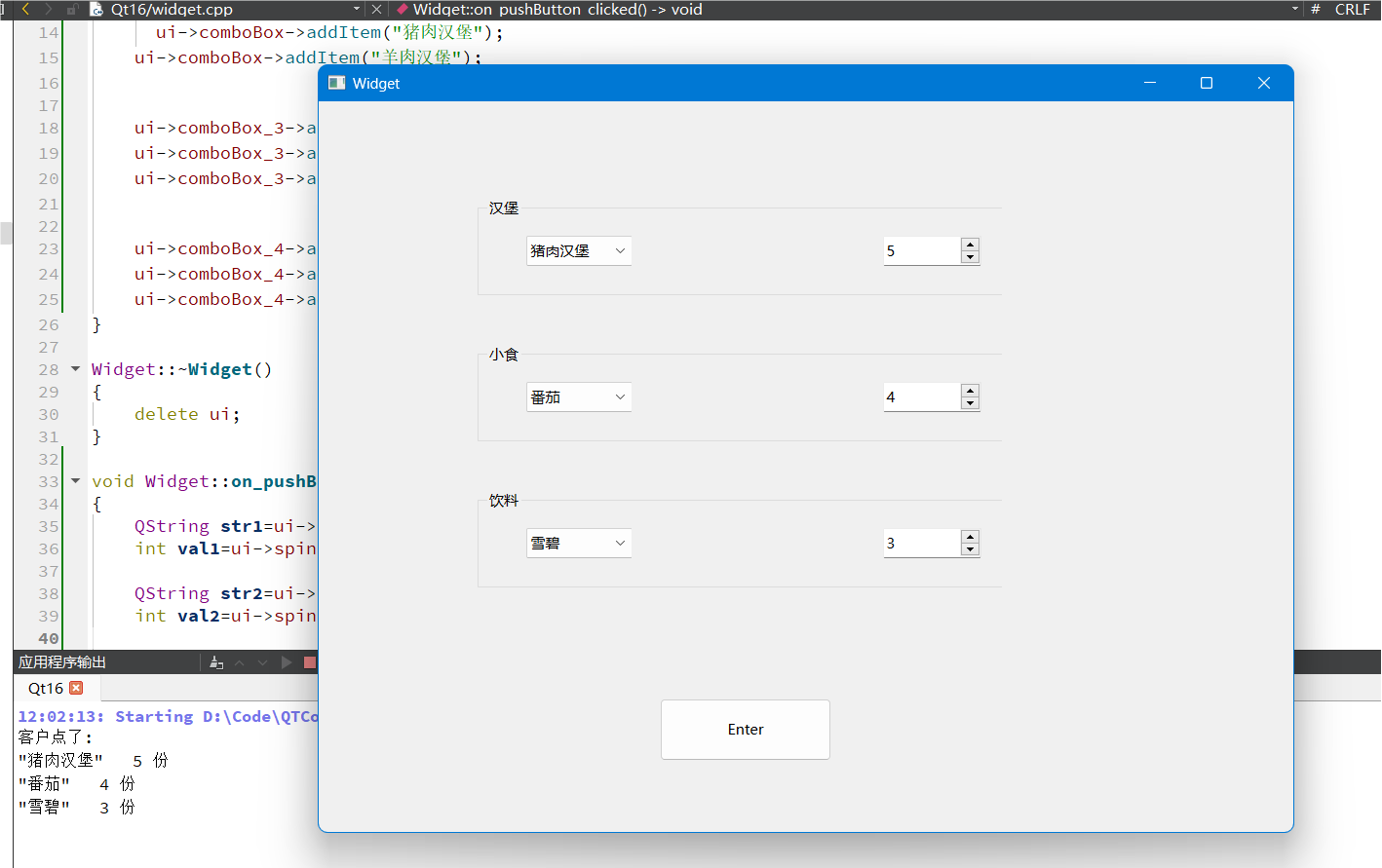Open the symbol dropdown showing on_pushButton_clicked
The width and height of the screenshot is (1382, 868).
[x=557, y=9]
